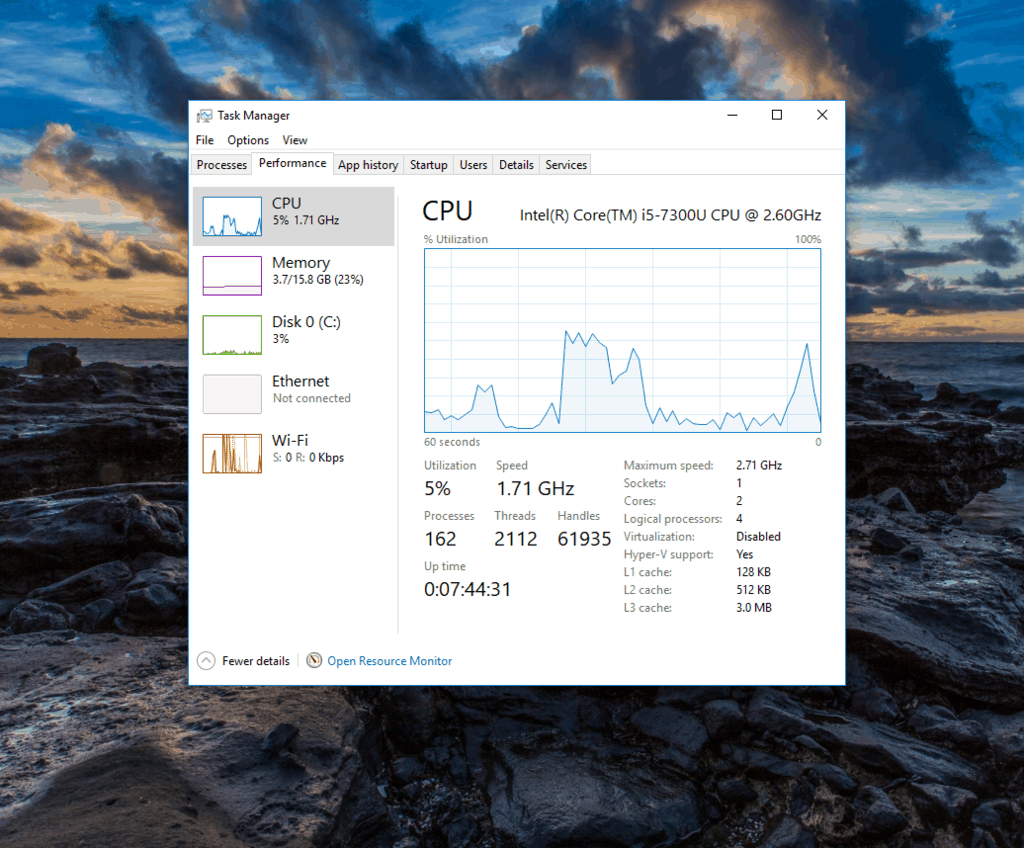Select the CPU mini graph thumbnail
1024x848 pixels.
click(x=232, y=216)
